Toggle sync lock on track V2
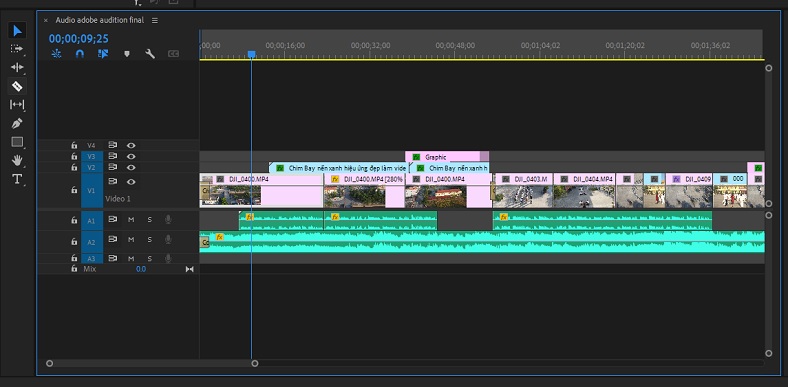This screenshot has width=788, height=387. coord(113,167)
